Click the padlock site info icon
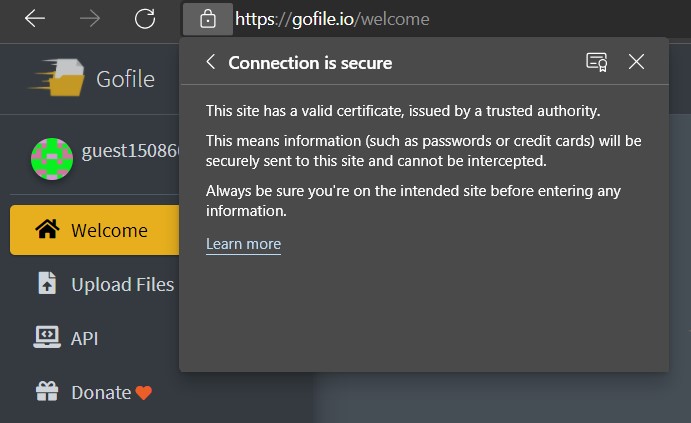691x423 pixels. click(208, 19)
